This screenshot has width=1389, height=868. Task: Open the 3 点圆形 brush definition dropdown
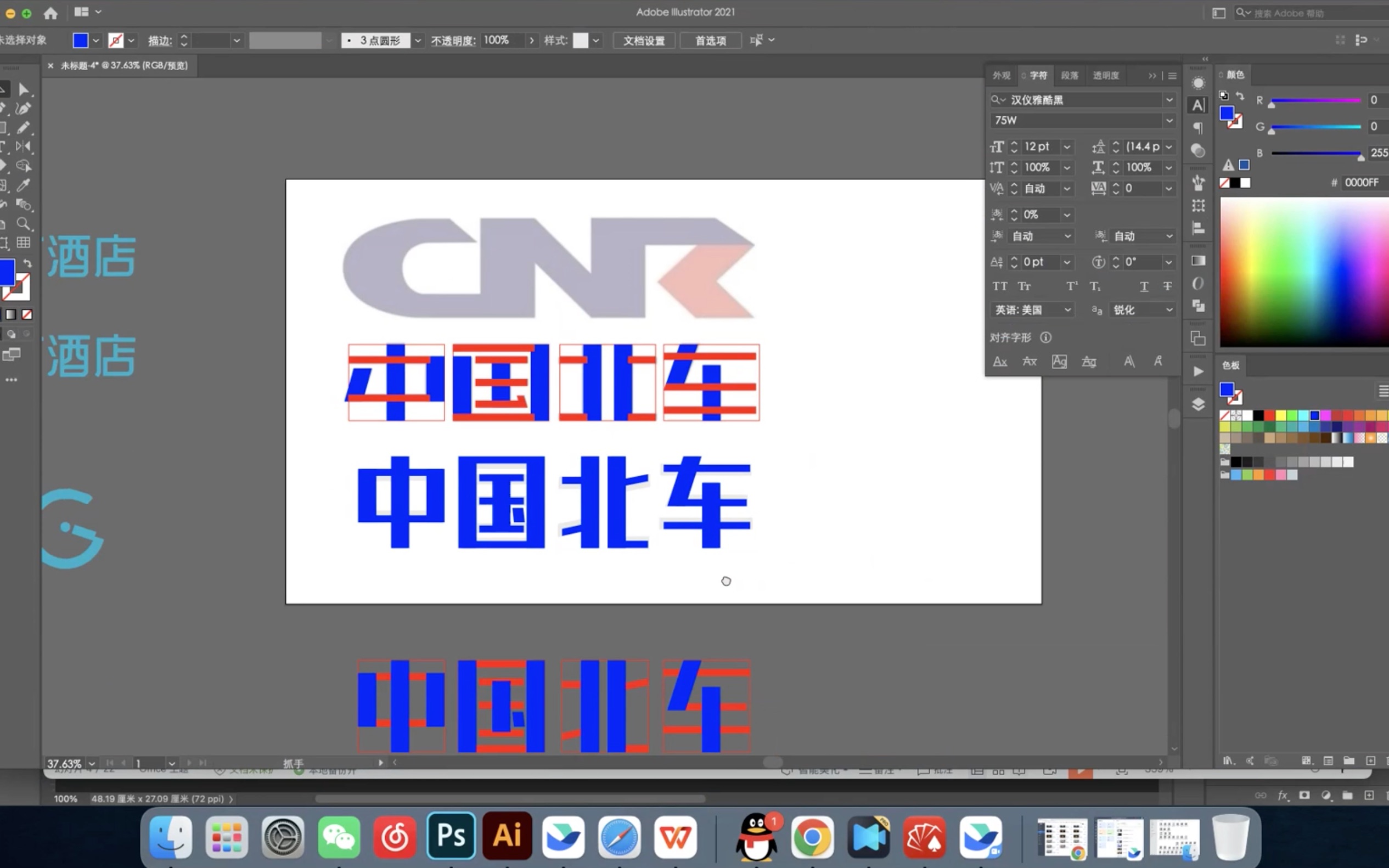418,40
